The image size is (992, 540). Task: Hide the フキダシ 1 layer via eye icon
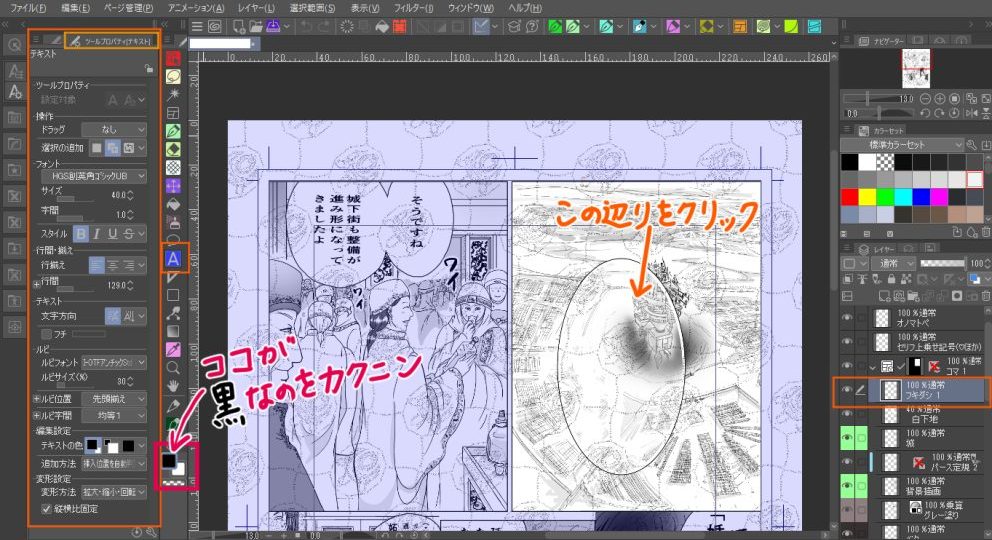pyautogui.click(x=847, y=390)
